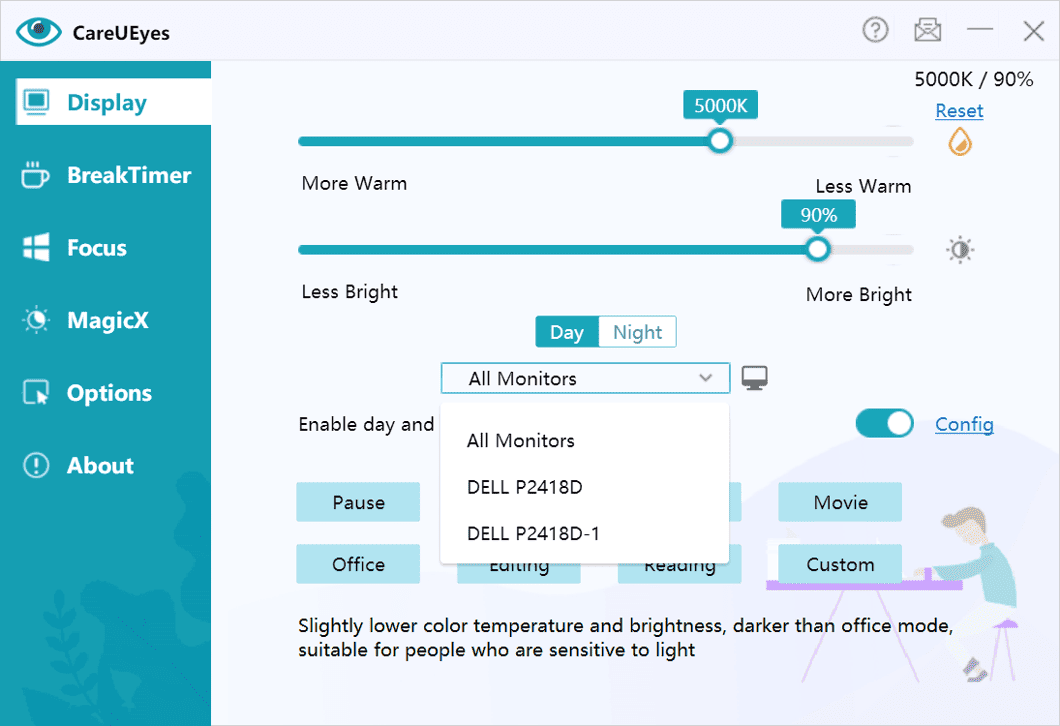Open the Config link
Screen dimensions: 1060x726
click(x=964, y=424)
